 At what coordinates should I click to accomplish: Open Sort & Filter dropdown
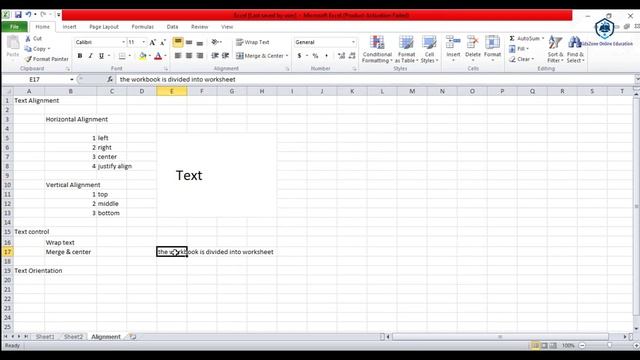tap(555, 49)
